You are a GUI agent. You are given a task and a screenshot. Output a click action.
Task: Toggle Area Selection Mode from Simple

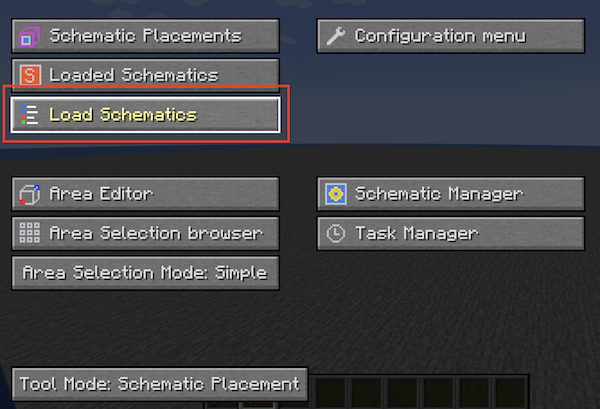145,273
